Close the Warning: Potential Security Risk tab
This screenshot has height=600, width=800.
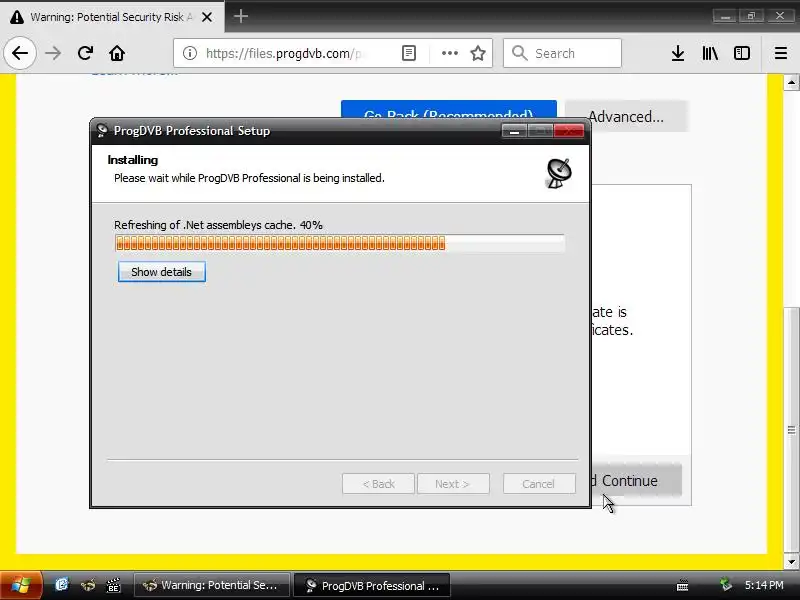coord(207,17)
